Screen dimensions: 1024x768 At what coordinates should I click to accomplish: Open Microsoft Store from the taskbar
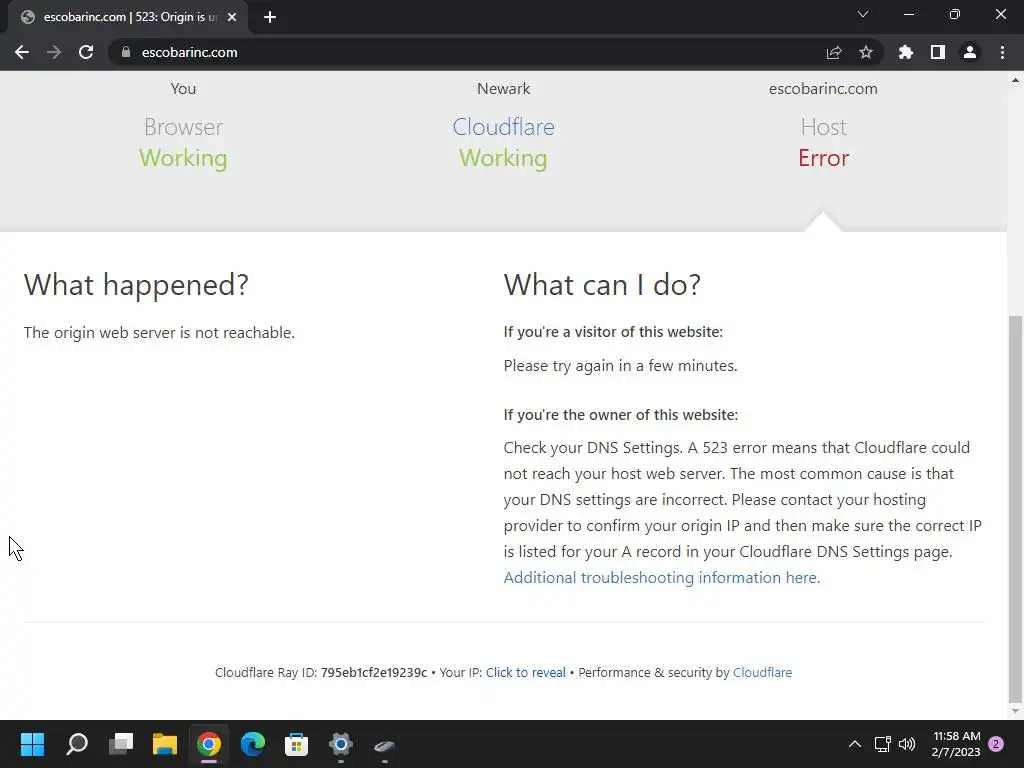point(296,744)
